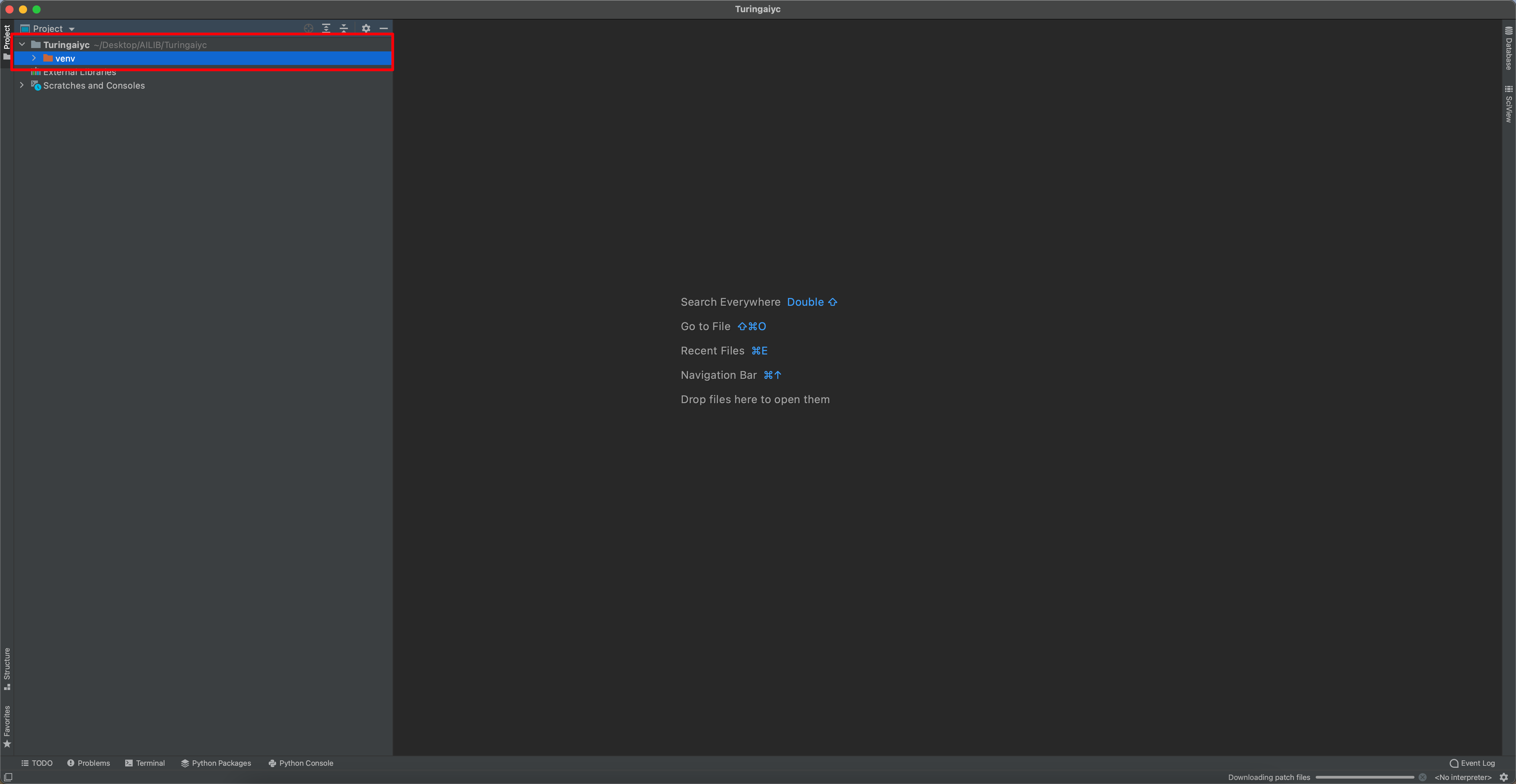Cancel the patch files download
Viewport: 1516px width, 784px height.
[x=1422, y=777]
